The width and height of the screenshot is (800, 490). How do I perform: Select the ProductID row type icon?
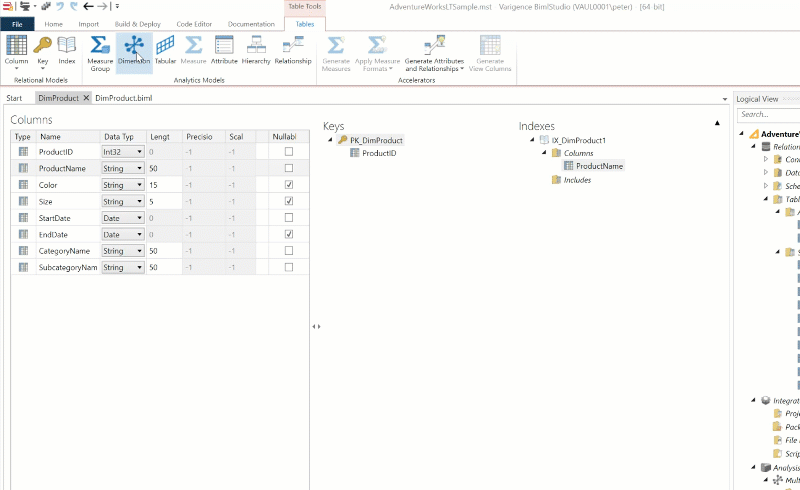coord(23,152)
